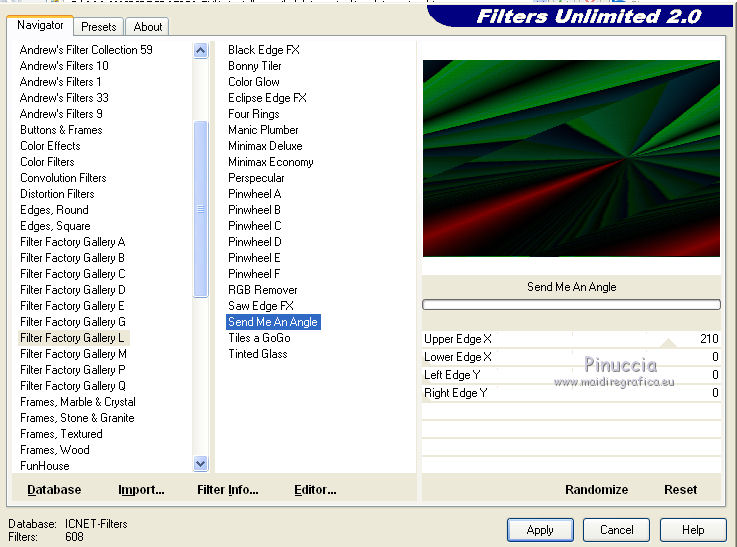Screen dimensions: 737x547
Task: Select Filter Factory Gallery A
Action: tap(72, 242)
